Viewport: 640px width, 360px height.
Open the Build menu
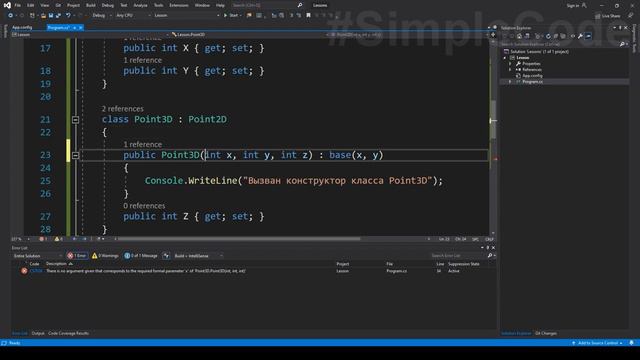pyautogui.click(x=91, y=5)
